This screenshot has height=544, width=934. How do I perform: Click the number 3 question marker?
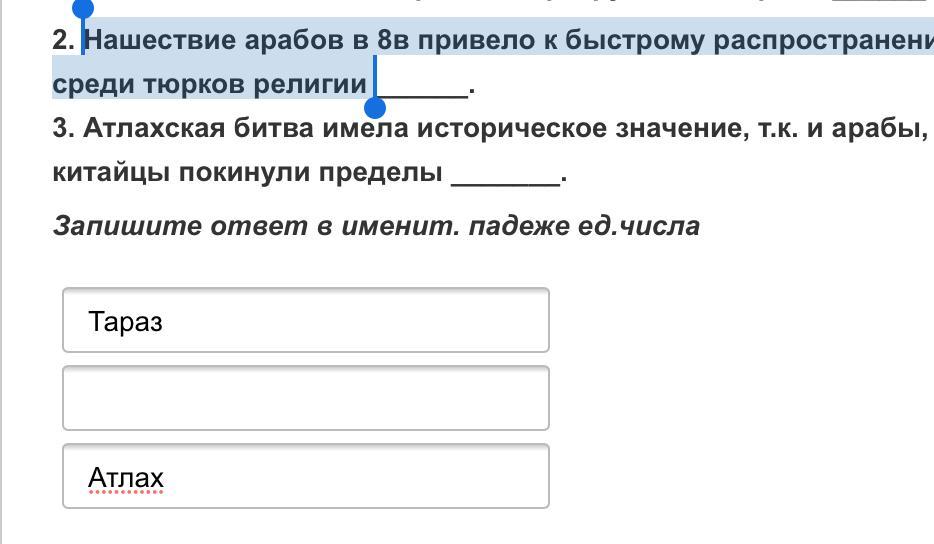62,129
